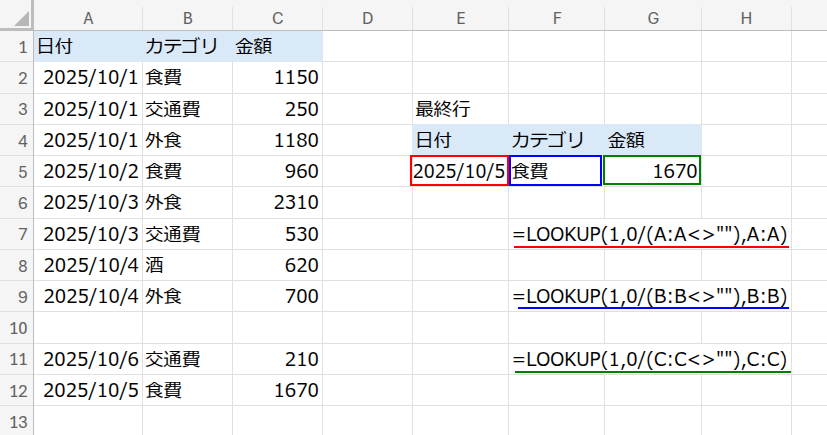This screenshot has height=435, width=827.
Task: Select column B header
Action: coord(187,18)
